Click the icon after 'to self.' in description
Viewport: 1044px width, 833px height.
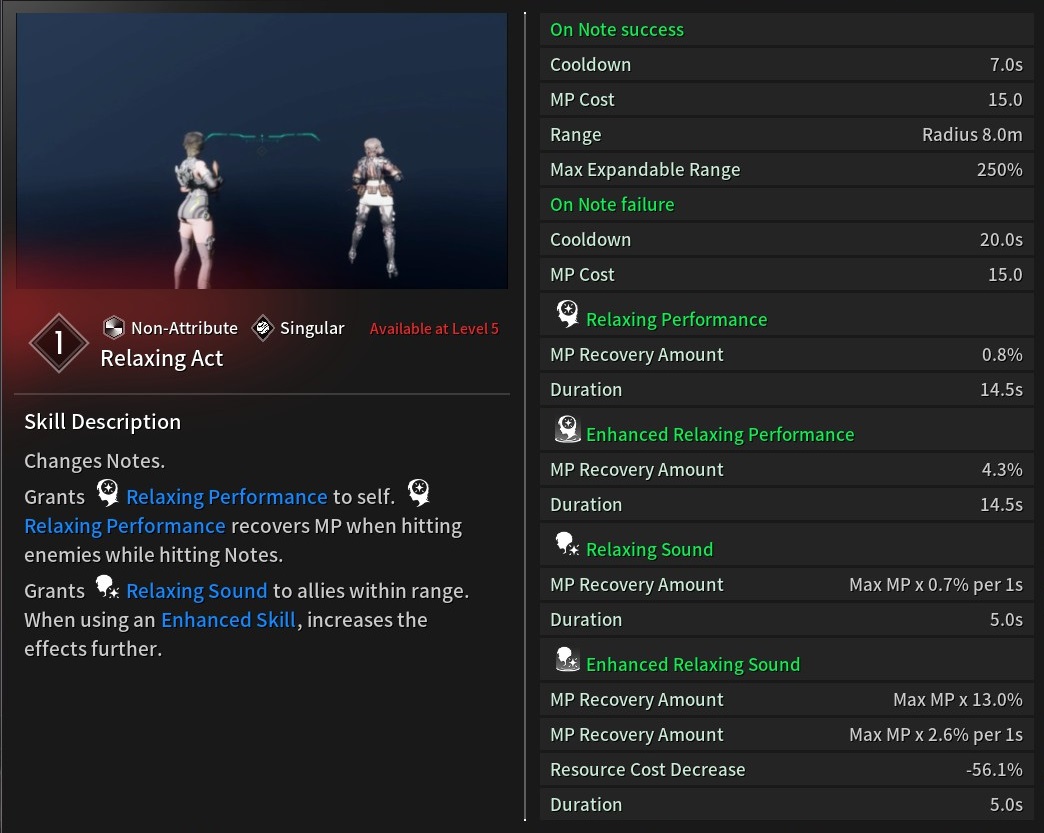pyautogui.click(x=418, y=493)
